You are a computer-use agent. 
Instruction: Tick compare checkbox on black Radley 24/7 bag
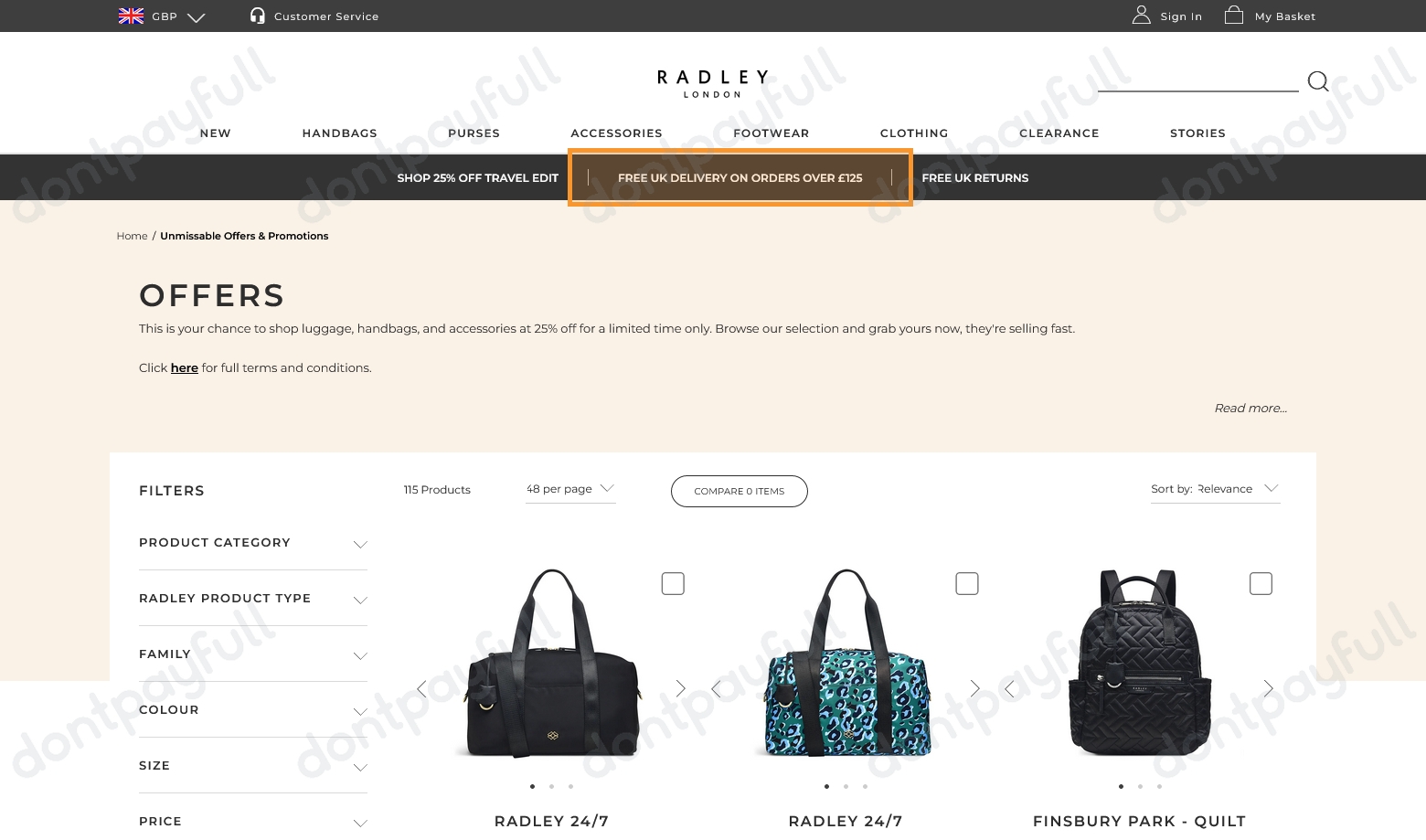pos(673,583)
